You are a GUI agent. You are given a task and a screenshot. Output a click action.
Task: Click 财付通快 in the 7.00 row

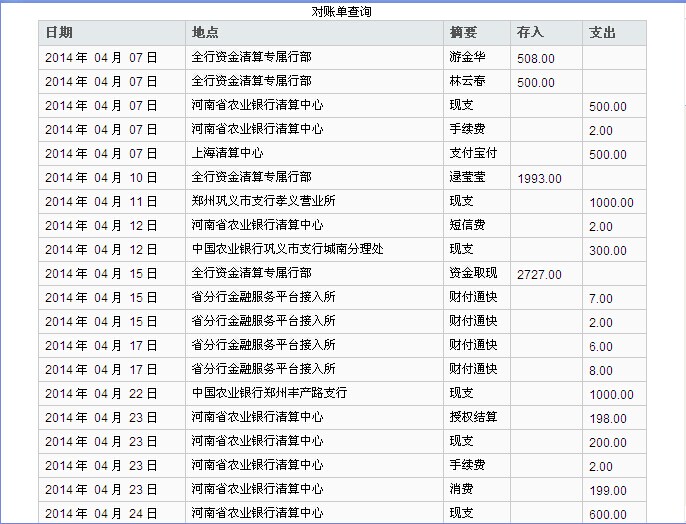click(x=473, y=297)
